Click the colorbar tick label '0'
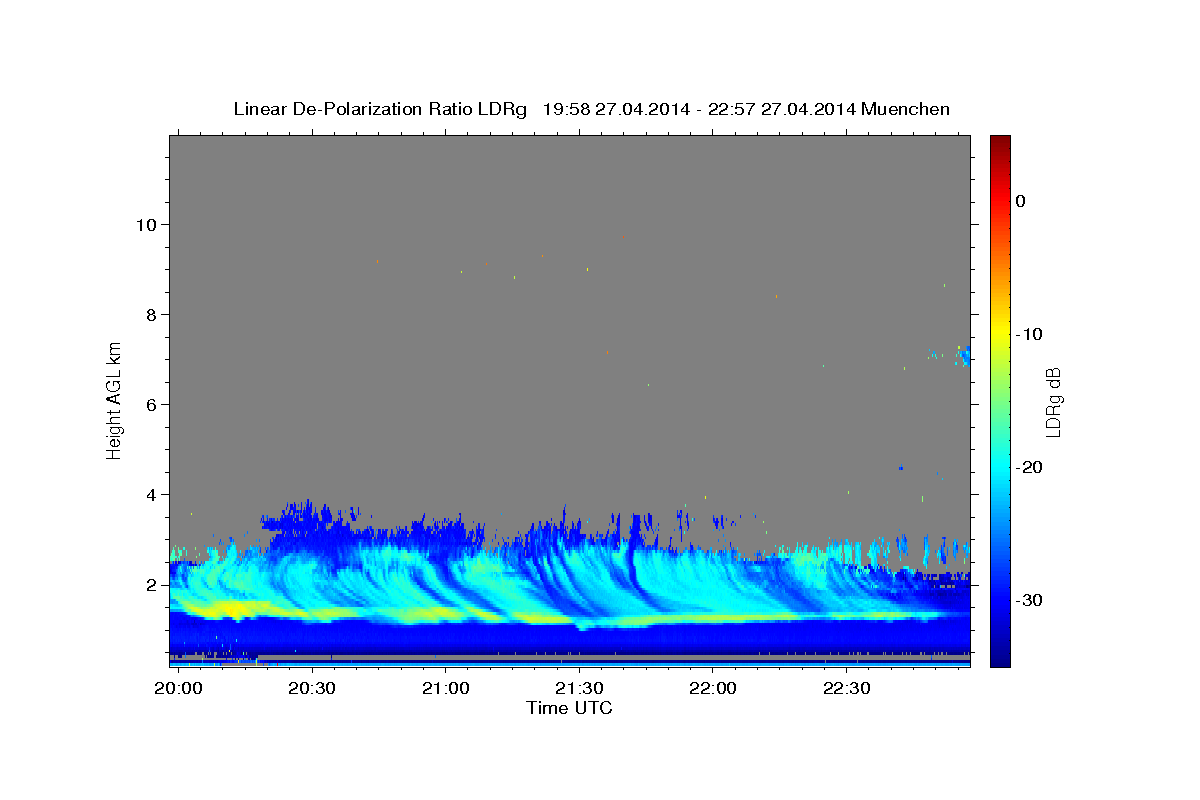This screenshot has height=800, width=1200. [1021, 201]
